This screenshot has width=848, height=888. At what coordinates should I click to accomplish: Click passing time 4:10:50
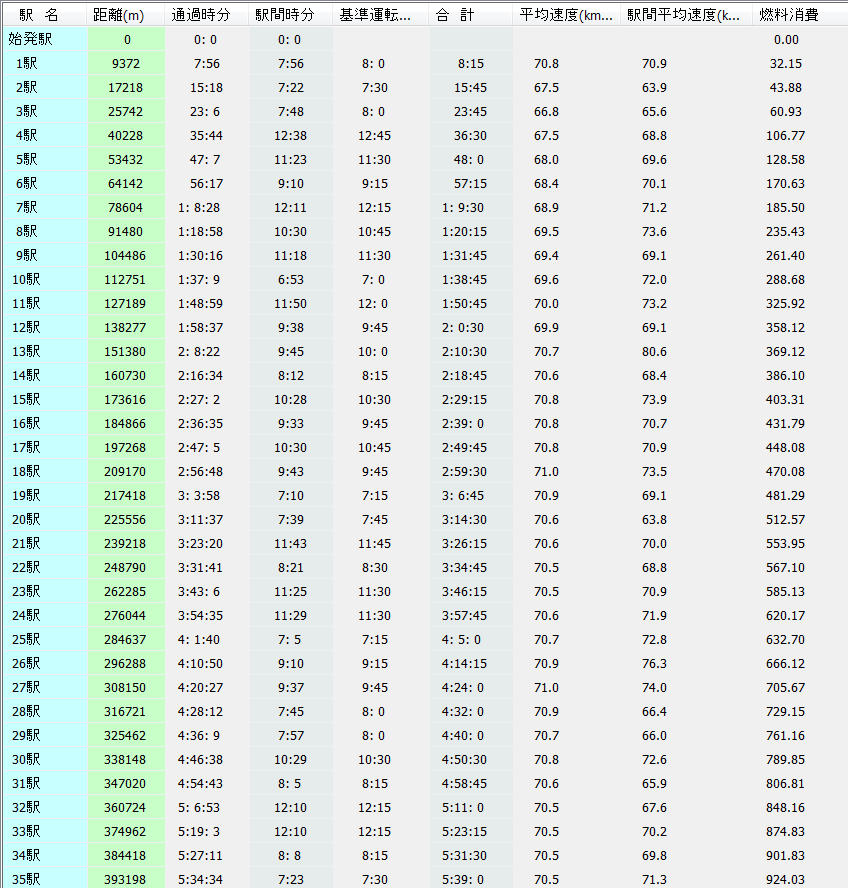[201, 663]
